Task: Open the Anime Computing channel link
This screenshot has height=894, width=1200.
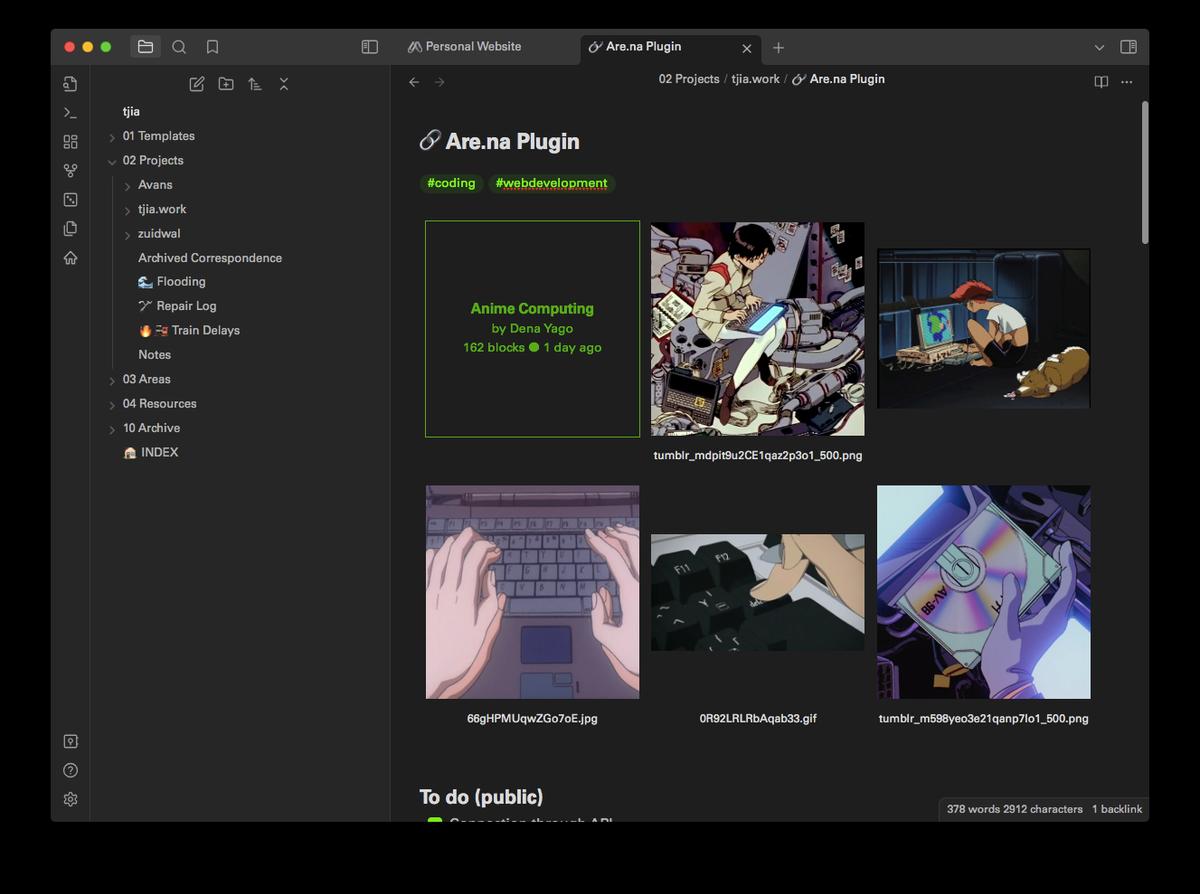Action: 532,309
